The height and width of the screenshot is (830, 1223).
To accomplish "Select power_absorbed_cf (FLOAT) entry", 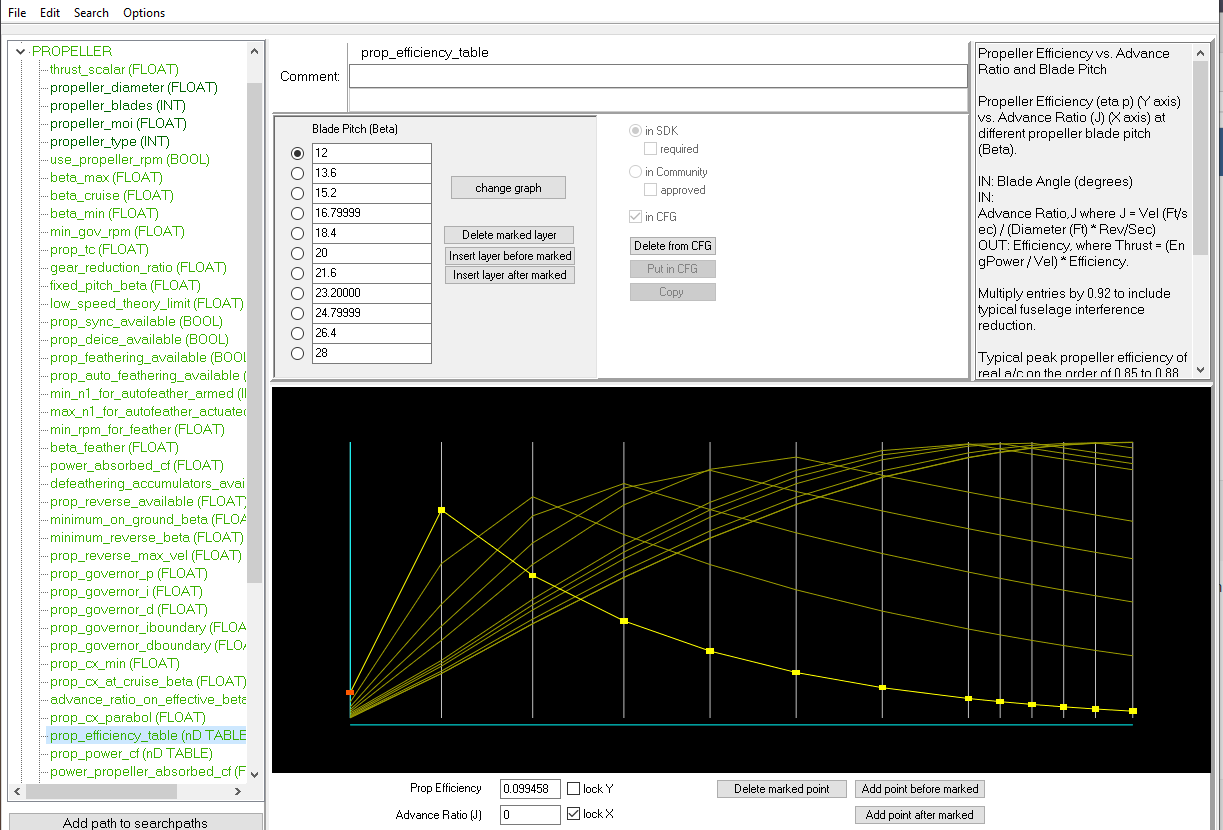I will [x=137, y=465].
